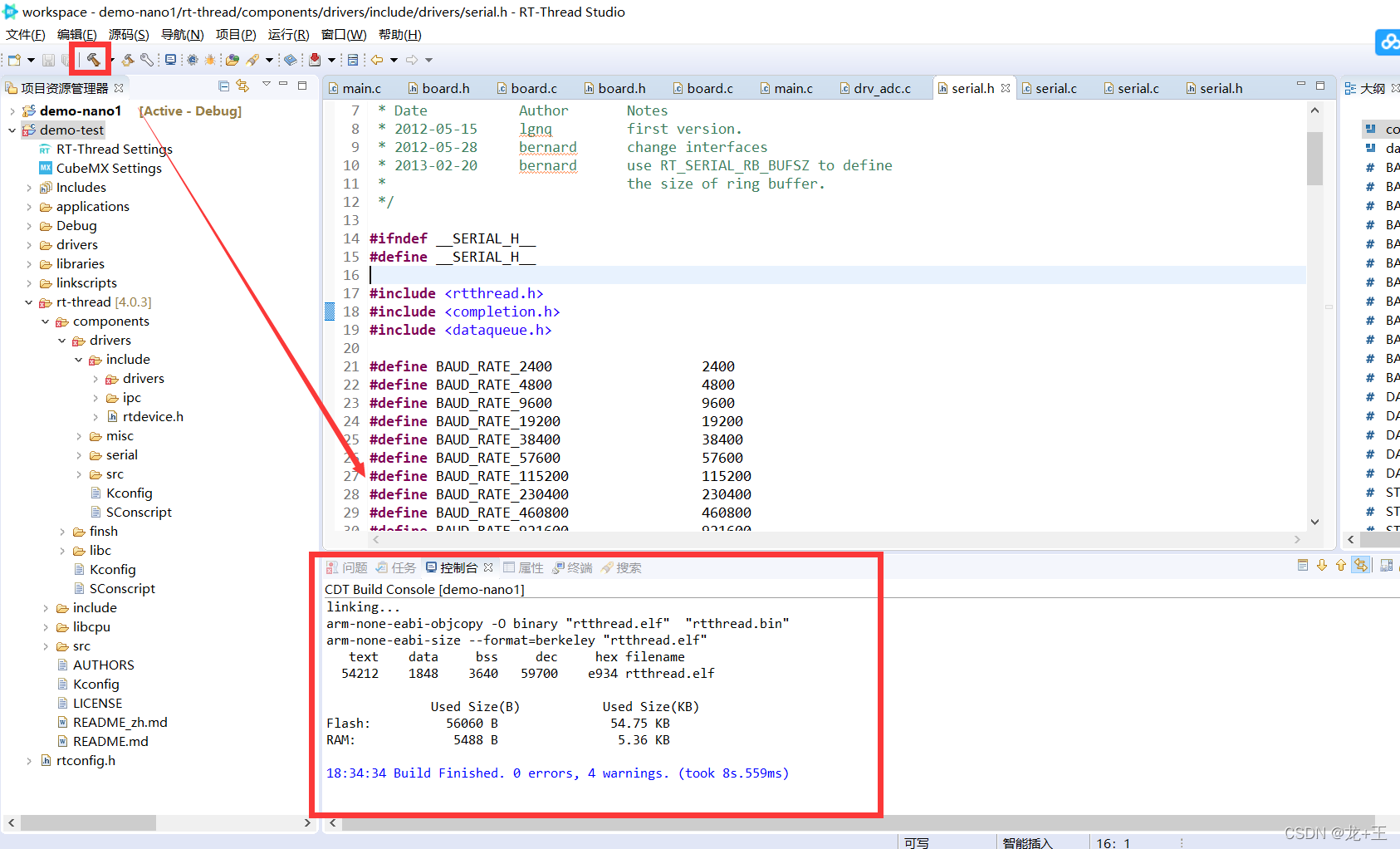
Task: Collapse the rt-thread [4.0.3] folder
Action: coord(29,302)
